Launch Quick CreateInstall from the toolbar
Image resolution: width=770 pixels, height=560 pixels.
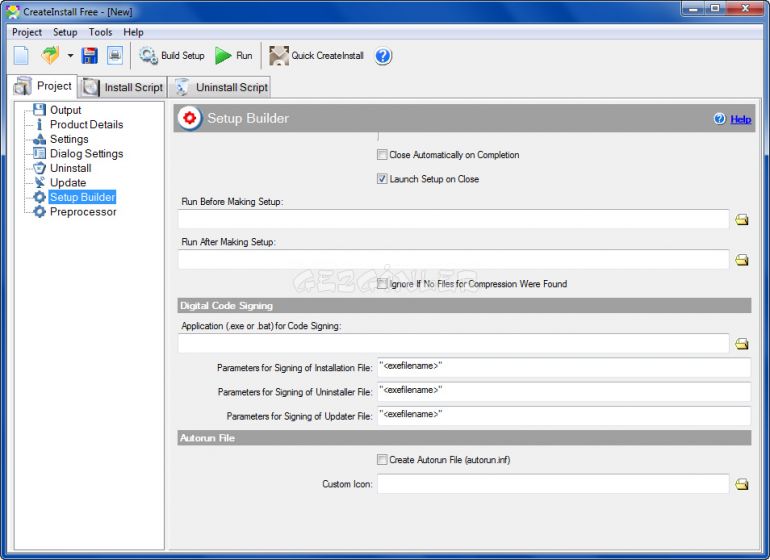click(x=317, y=56)
